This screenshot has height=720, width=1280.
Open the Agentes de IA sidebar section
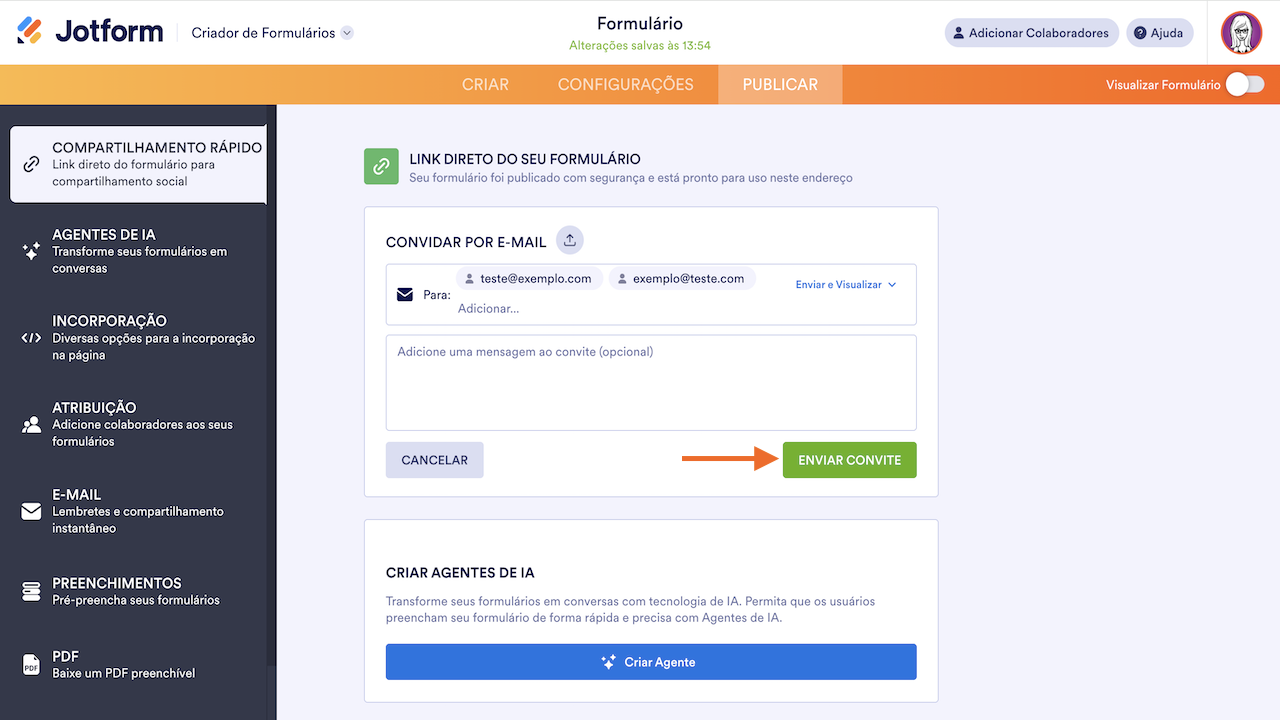[138, 251]
